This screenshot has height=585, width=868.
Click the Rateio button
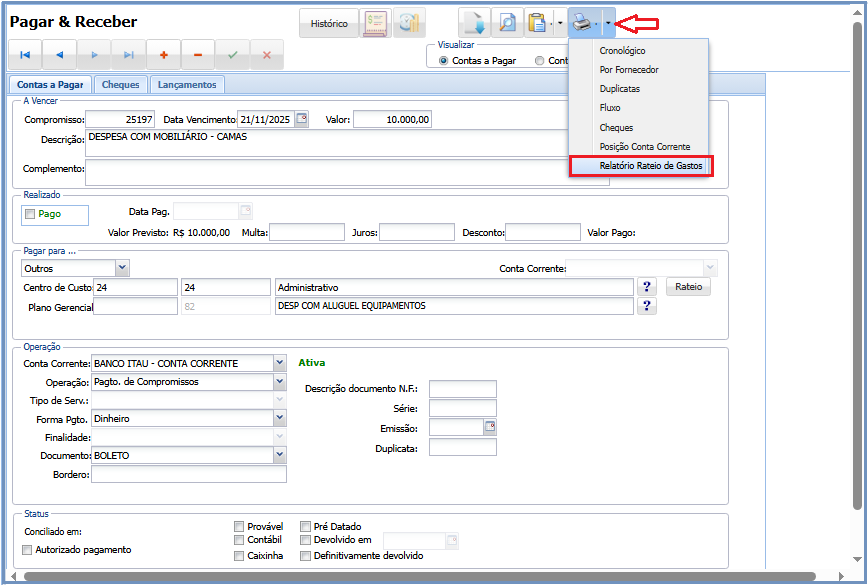click(688, 287)
